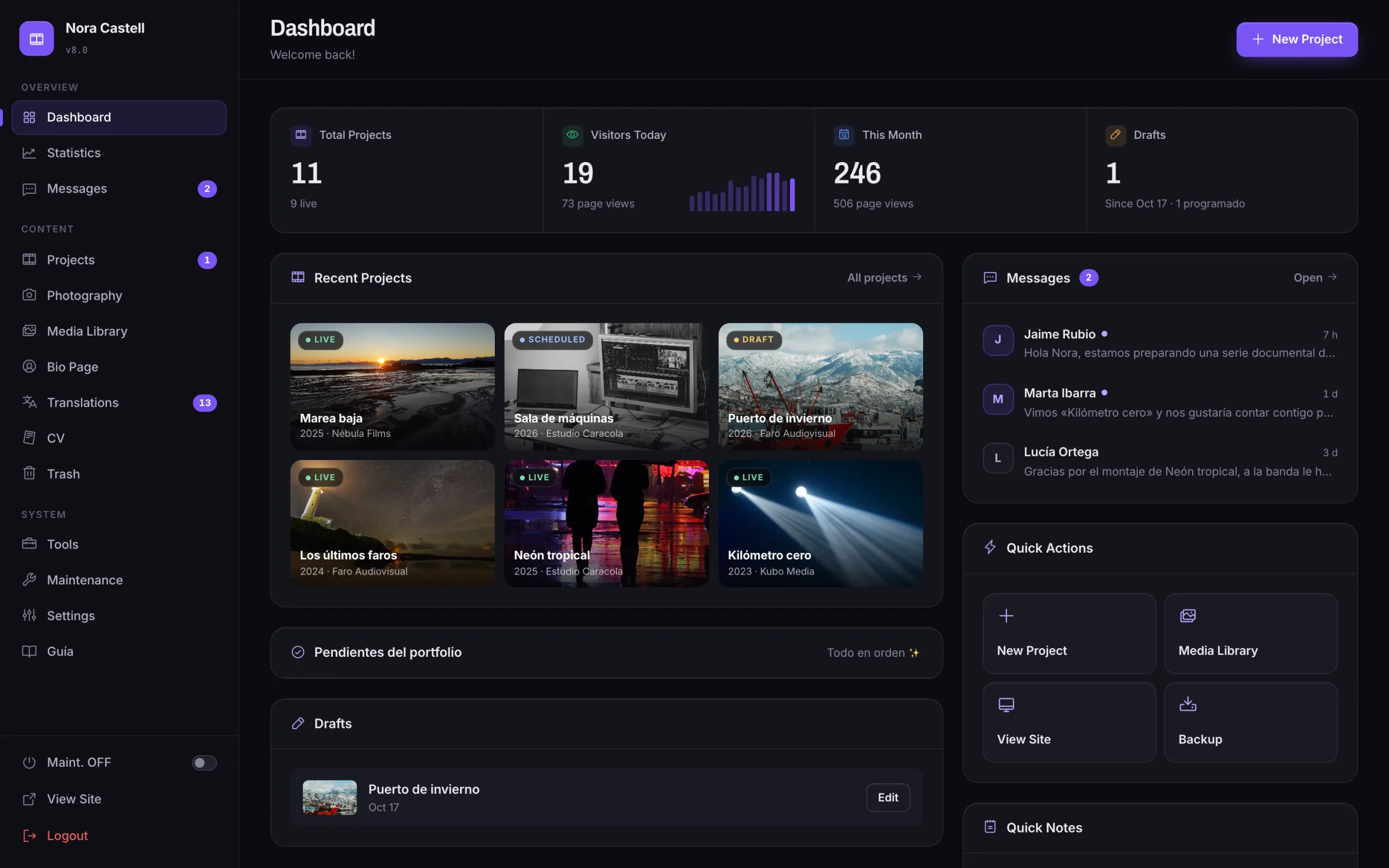Go to Projects in the sidebar

(119, 260)
